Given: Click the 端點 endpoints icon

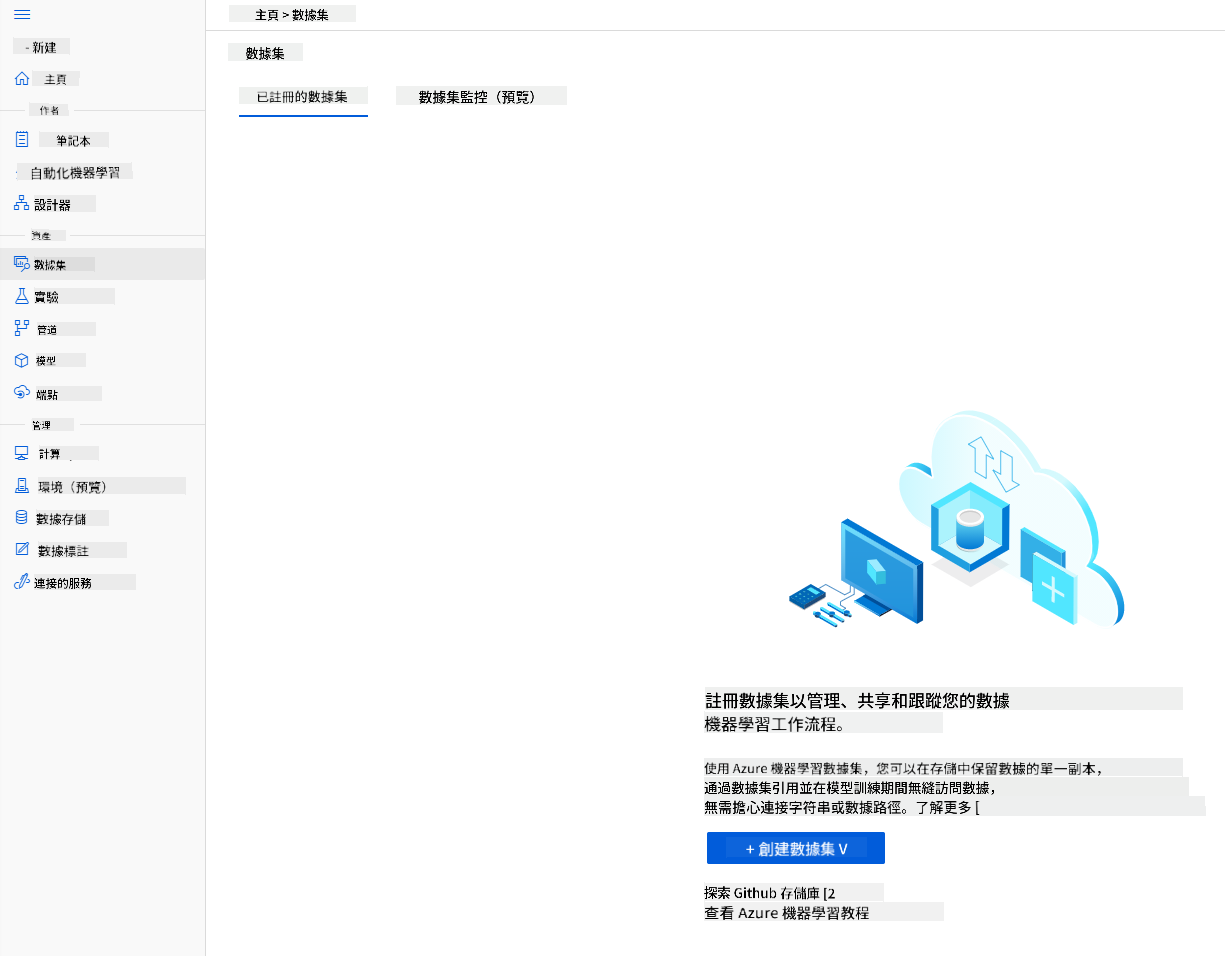Looking at the screenshot, I should (22, 393).
